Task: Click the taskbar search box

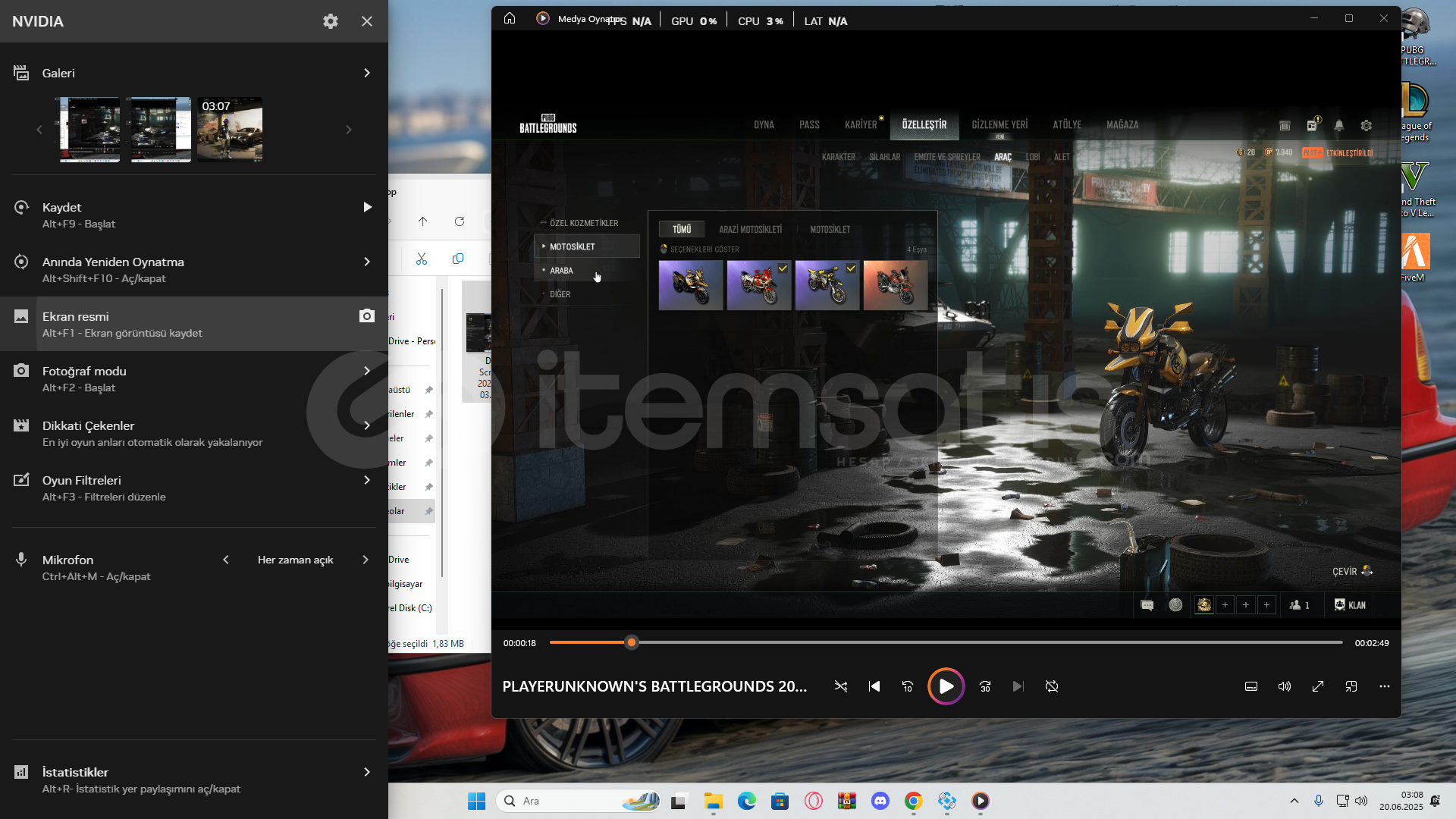Action: 579,801
